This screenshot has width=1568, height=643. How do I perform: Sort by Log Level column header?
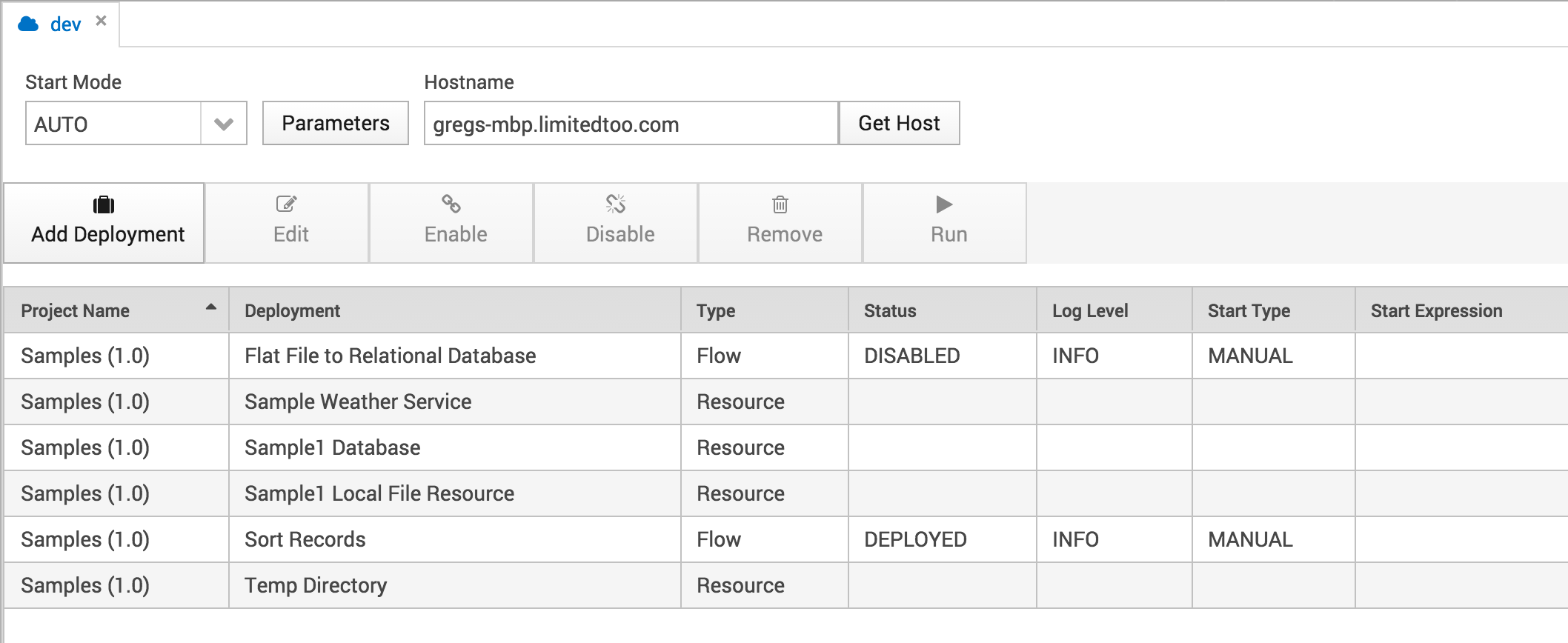click(x=1114, y=310)
